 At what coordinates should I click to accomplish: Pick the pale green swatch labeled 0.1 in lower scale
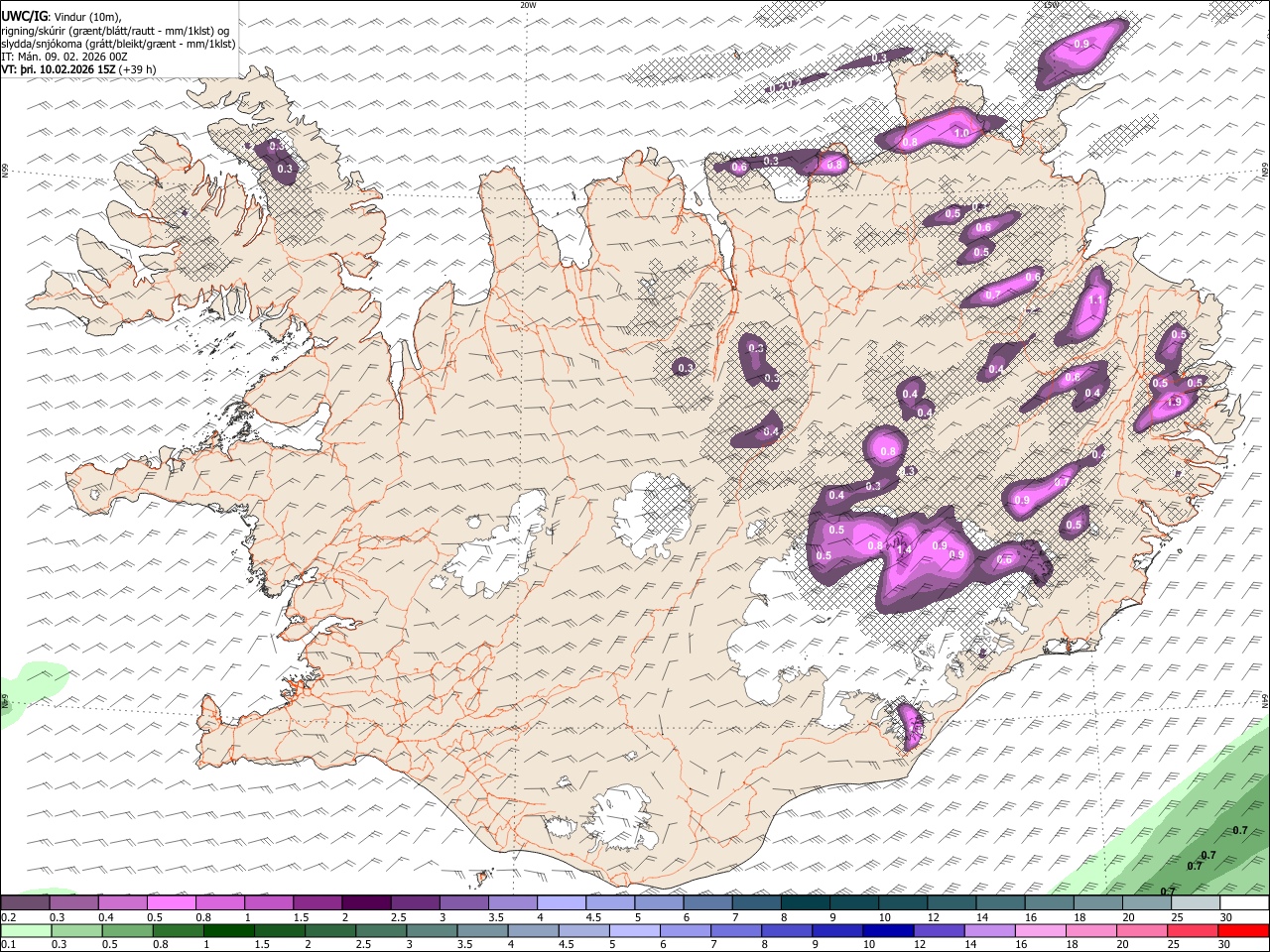point(25,931)
